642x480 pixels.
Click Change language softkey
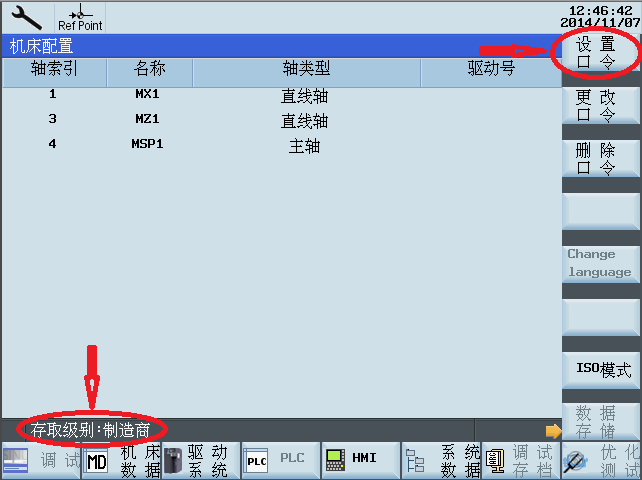coord(600,264)
